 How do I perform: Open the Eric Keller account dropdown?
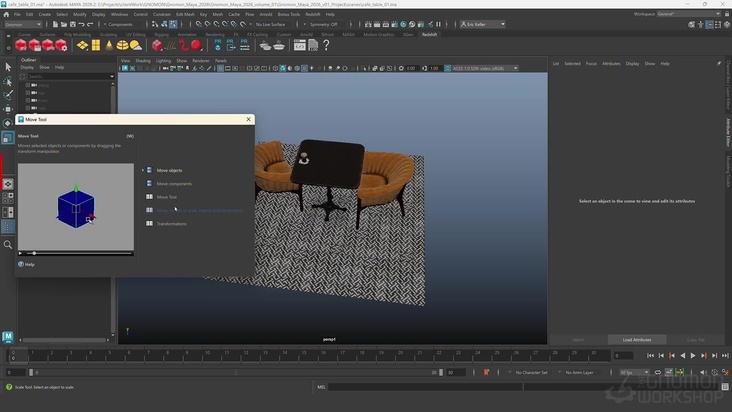483,24
